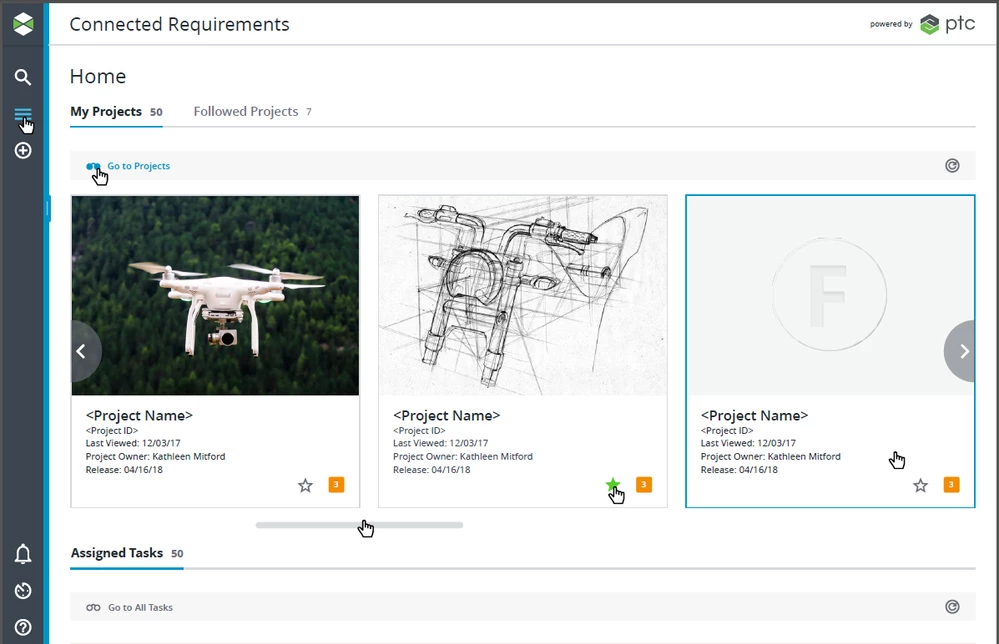The height and width of the screenshot is (644, 999).
Task: Switch to My Projects tab
Action: [116, 111]
